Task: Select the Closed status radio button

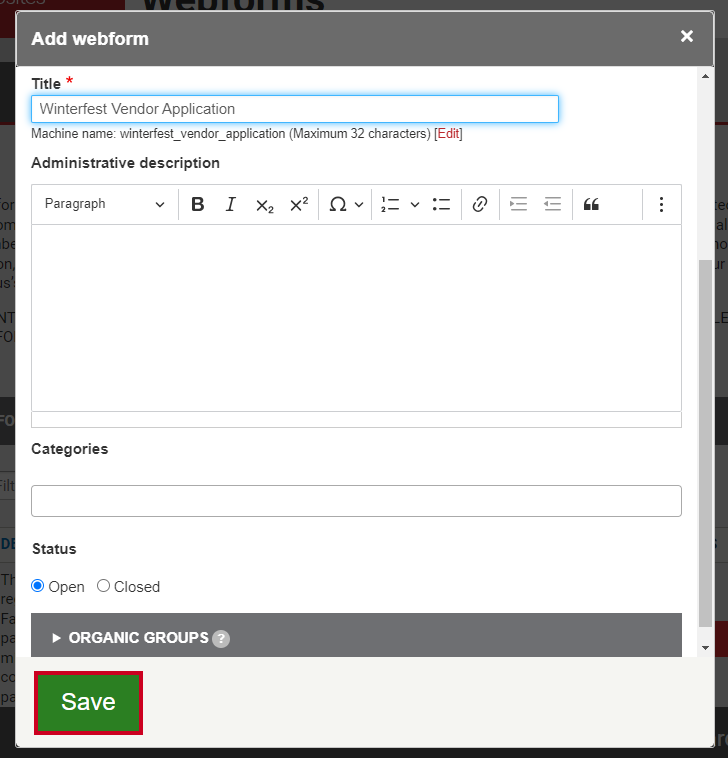Action: (x=103, y=586)
